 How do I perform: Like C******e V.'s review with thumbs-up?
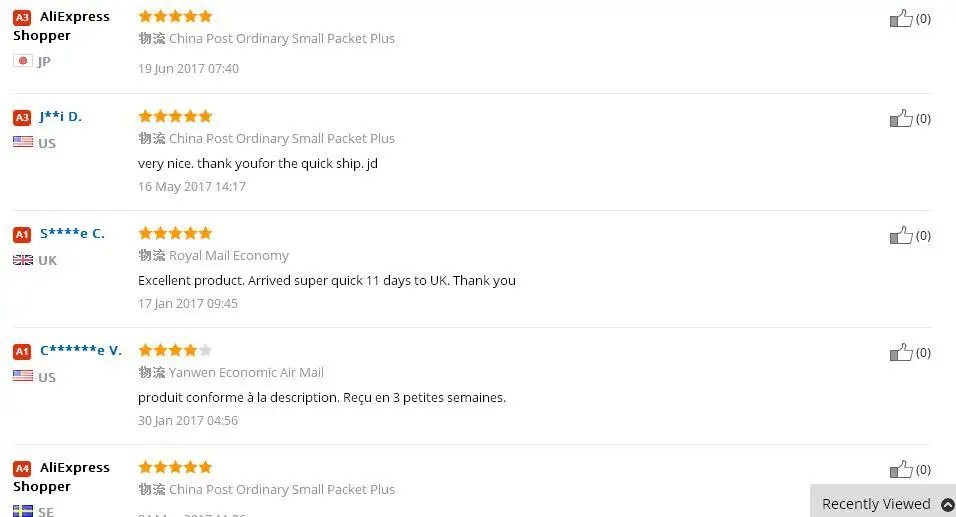pos(901,352)
